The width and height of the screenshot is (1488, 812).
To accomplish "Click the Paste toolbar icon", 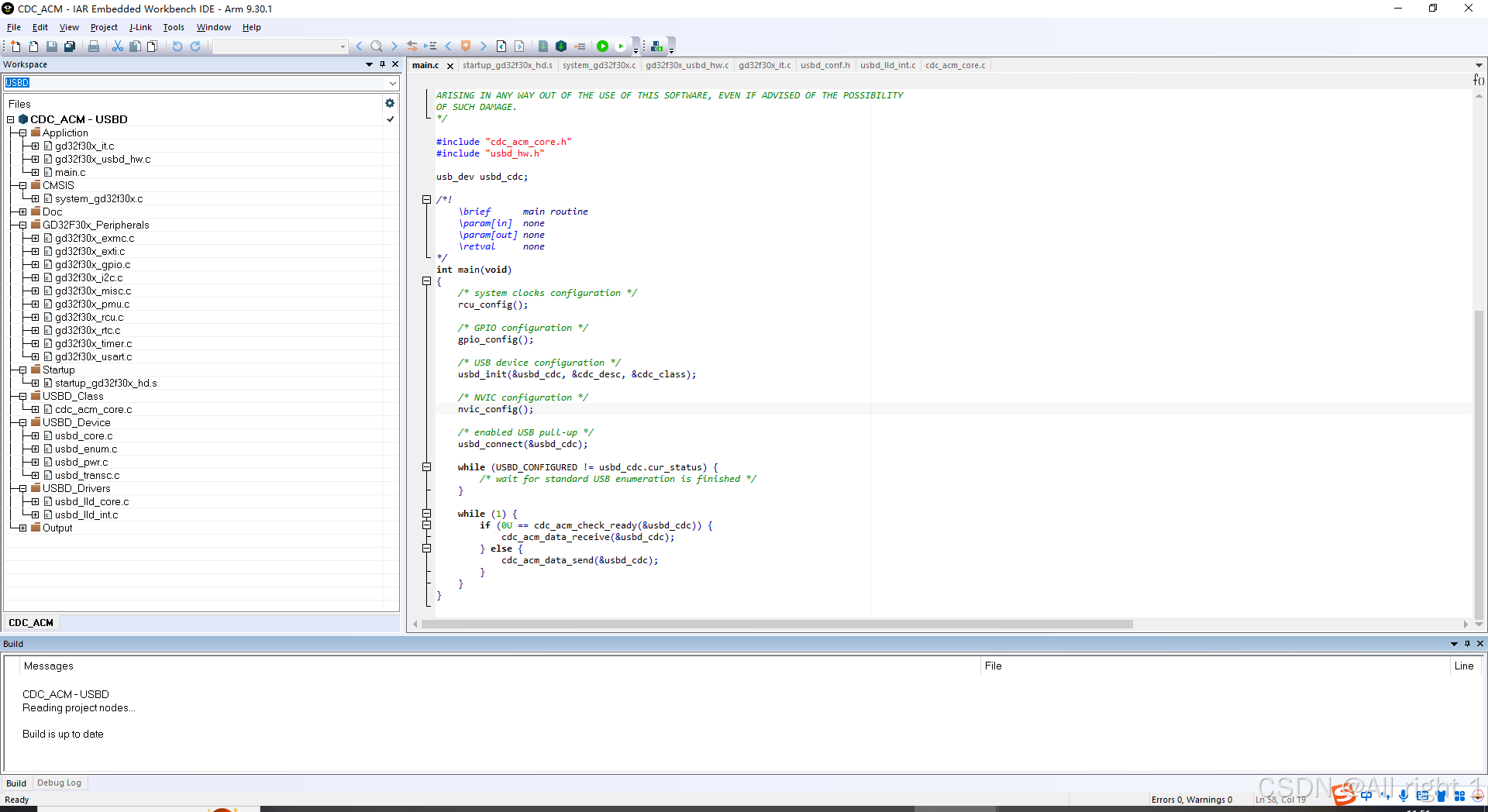I will pyautogui.click(x=153, y=46).
